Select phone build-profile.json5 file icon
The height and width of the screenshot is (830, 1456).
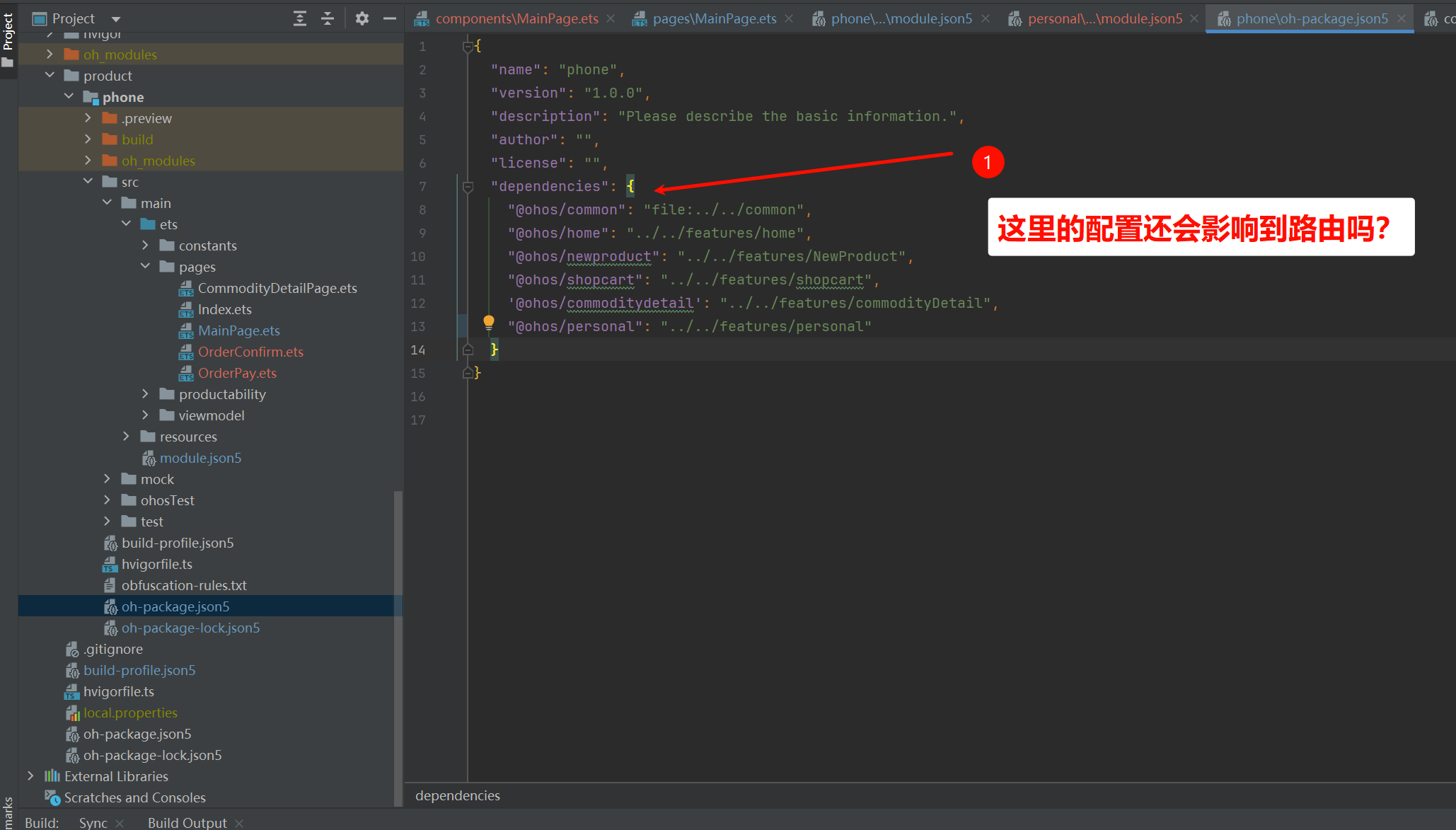110,543
